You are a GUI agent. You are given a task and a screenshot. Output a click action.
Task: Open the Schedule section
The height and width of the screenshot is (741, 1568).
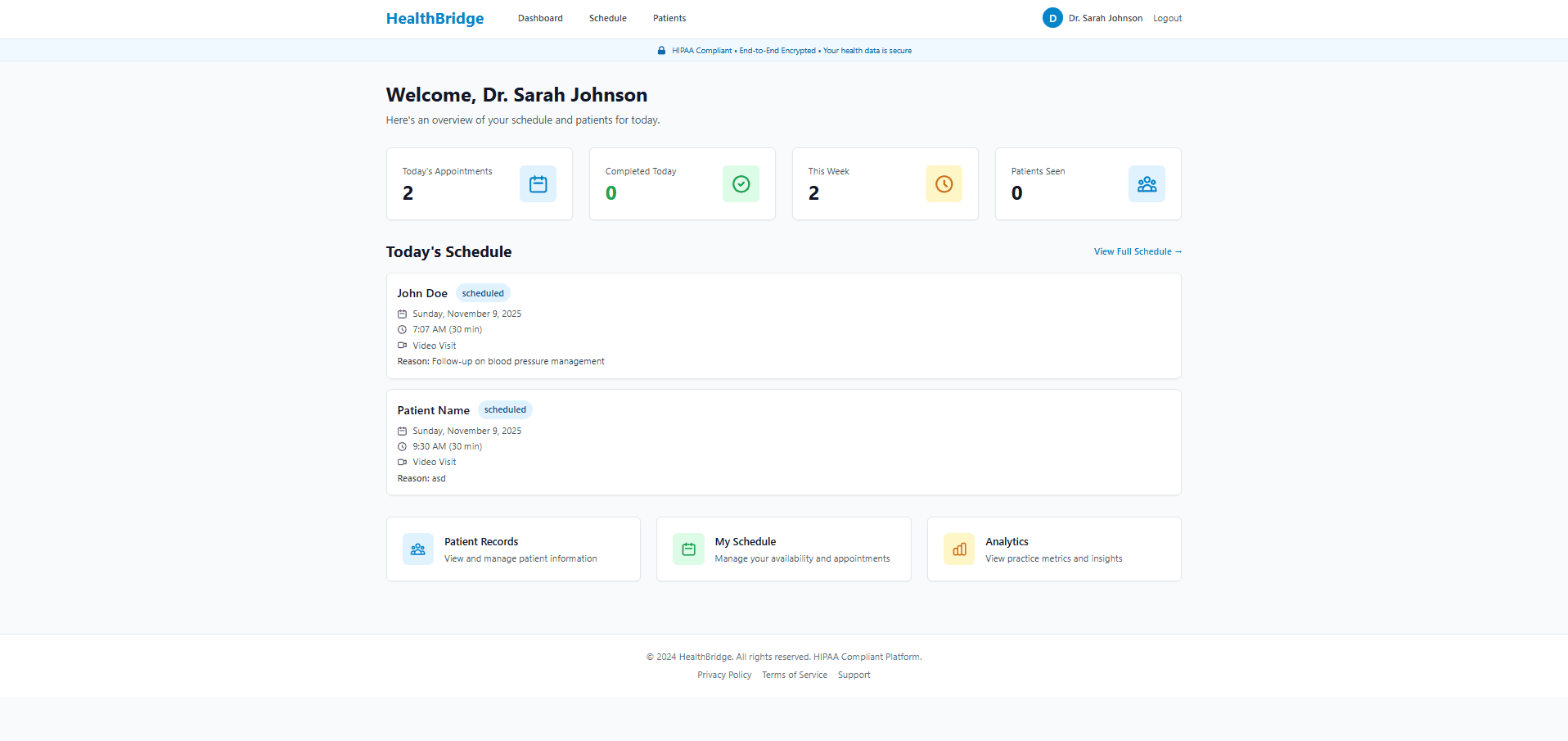(x=607, y=18)
